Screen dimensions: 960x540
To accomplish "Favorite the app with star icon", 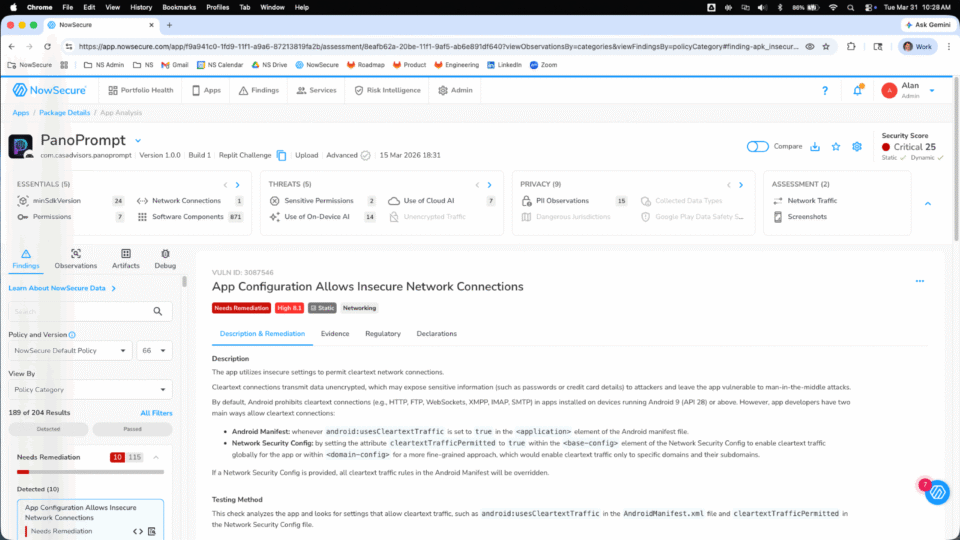I will pyautogui.click(x=836, y=147).
